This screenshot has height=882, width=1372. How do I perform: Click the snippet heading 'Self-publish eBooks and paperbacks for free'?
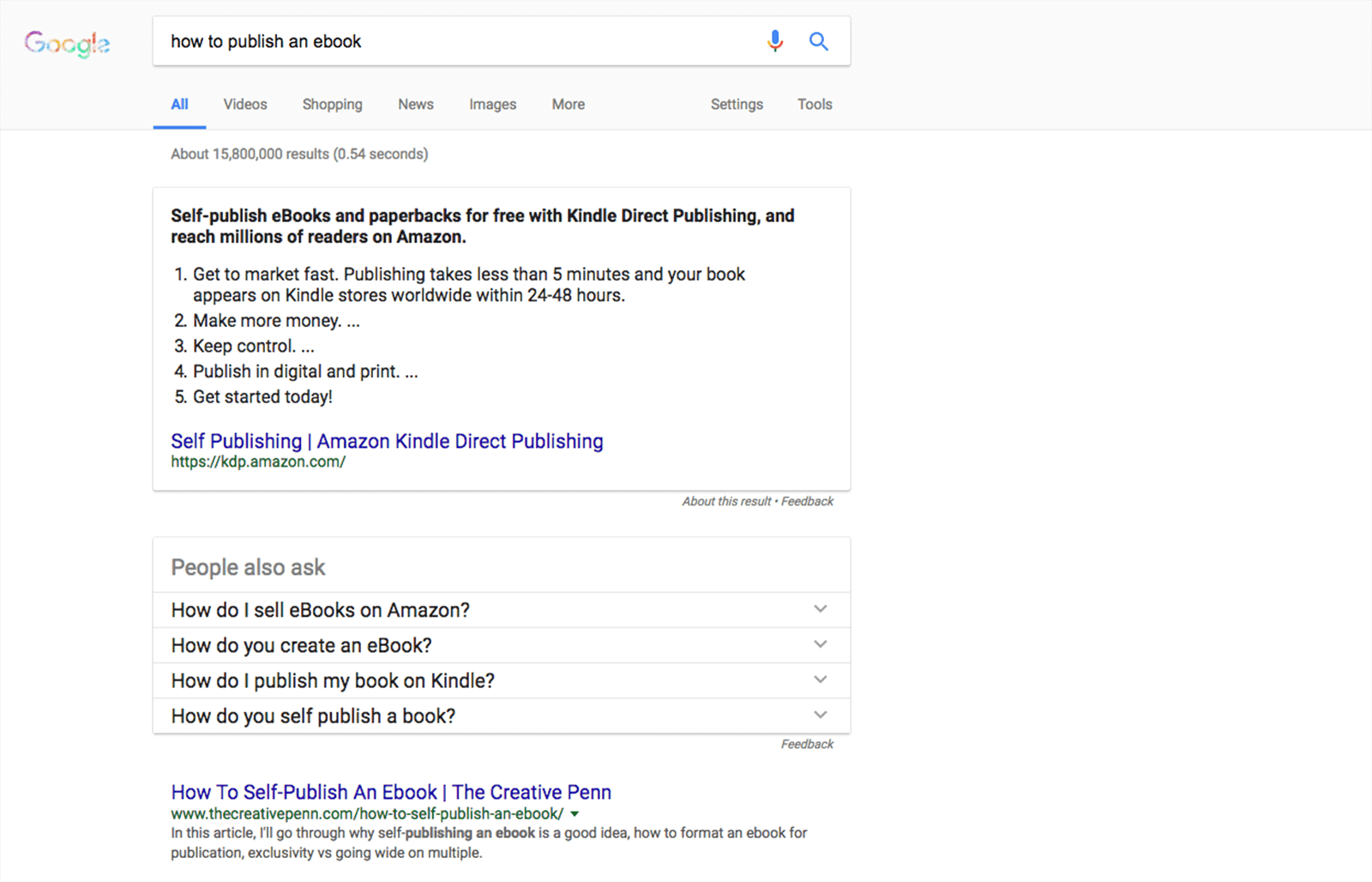point(483,226)
